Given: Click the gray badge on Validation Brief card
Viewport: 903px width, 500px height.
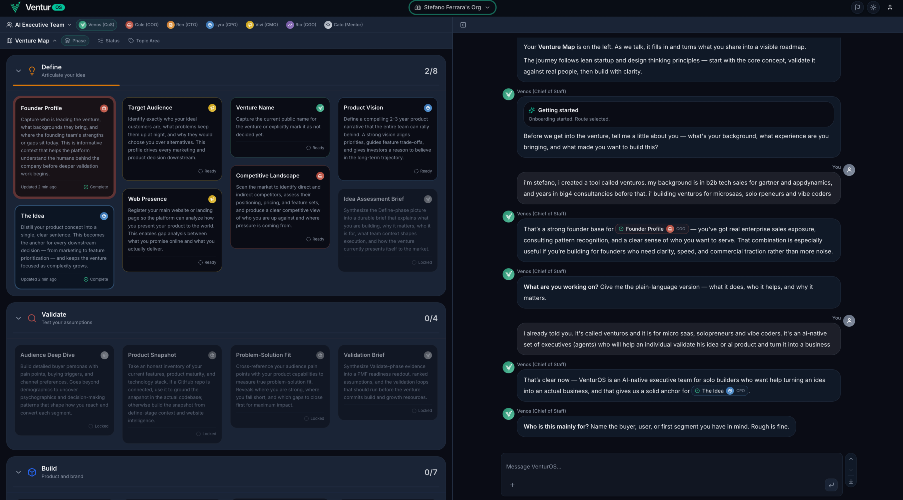Looking at the screenshot, I should point(428,355).
